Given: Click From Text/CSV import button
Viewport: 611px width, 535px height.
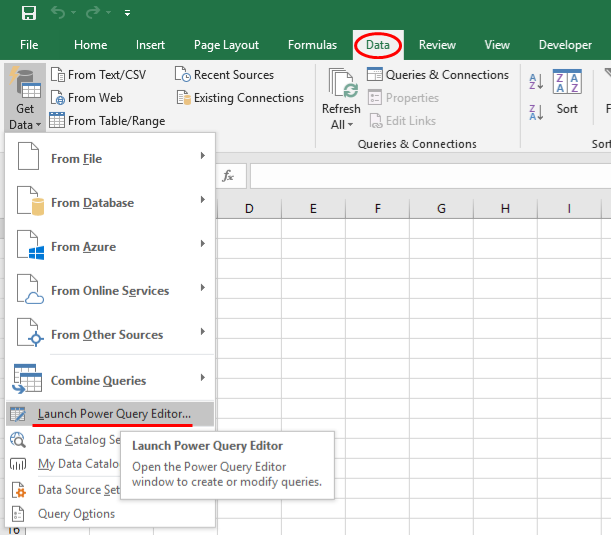Looking at the screenshot, I should [99, 74].
